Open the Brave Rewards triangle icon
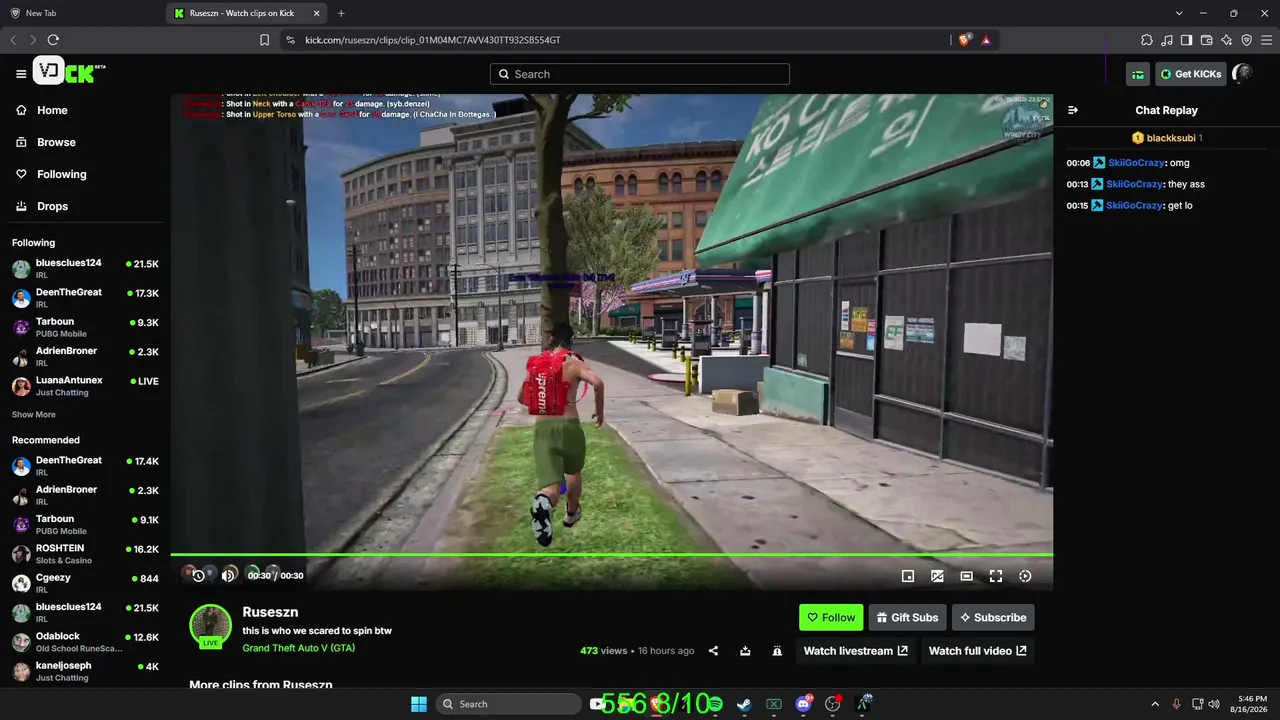The height and width of the screenshot is (720, 1280). tap(986, 40)
